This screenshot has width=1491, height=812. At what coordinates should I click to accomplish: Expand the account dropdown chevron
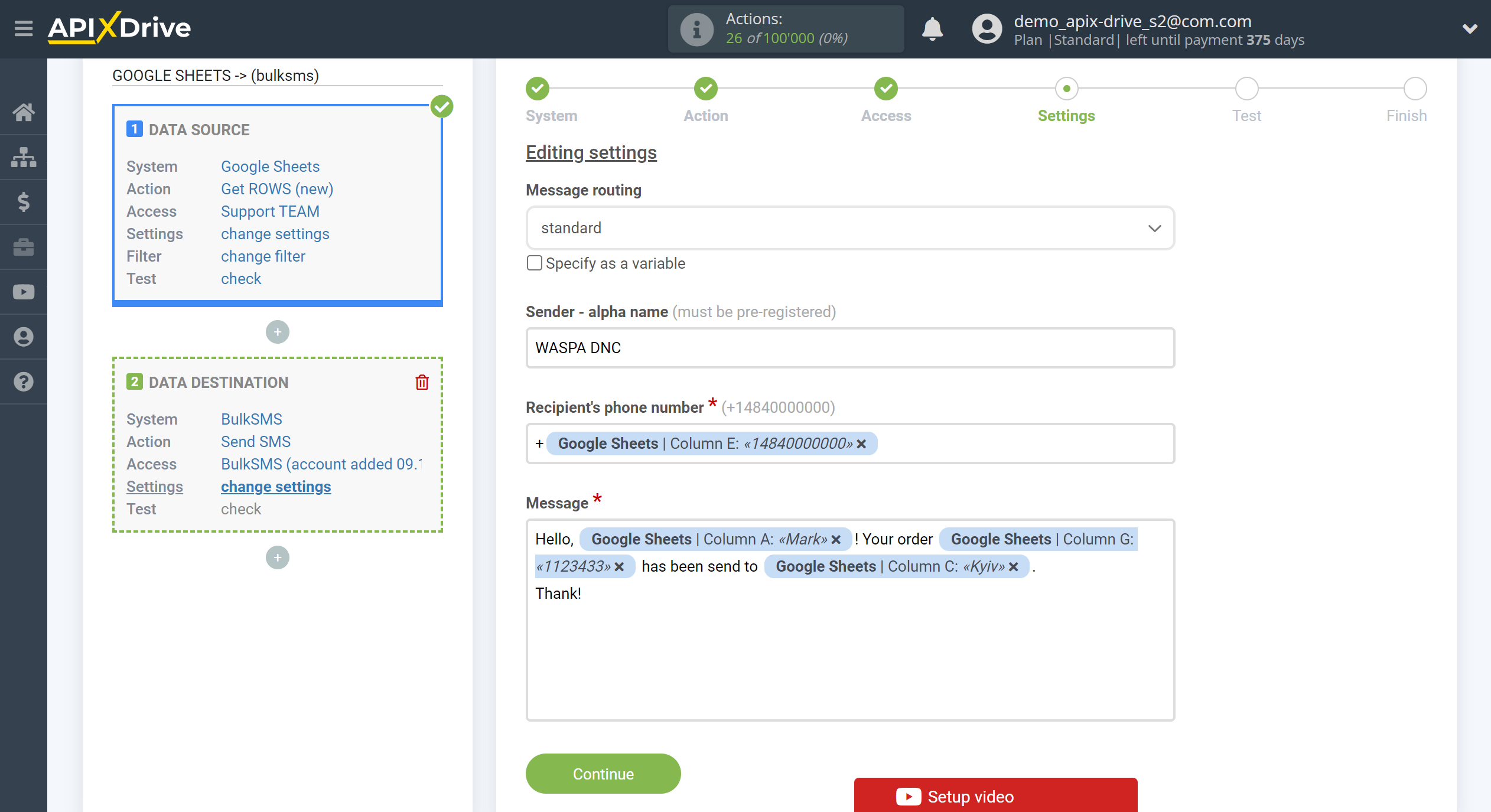point(1470,28)
